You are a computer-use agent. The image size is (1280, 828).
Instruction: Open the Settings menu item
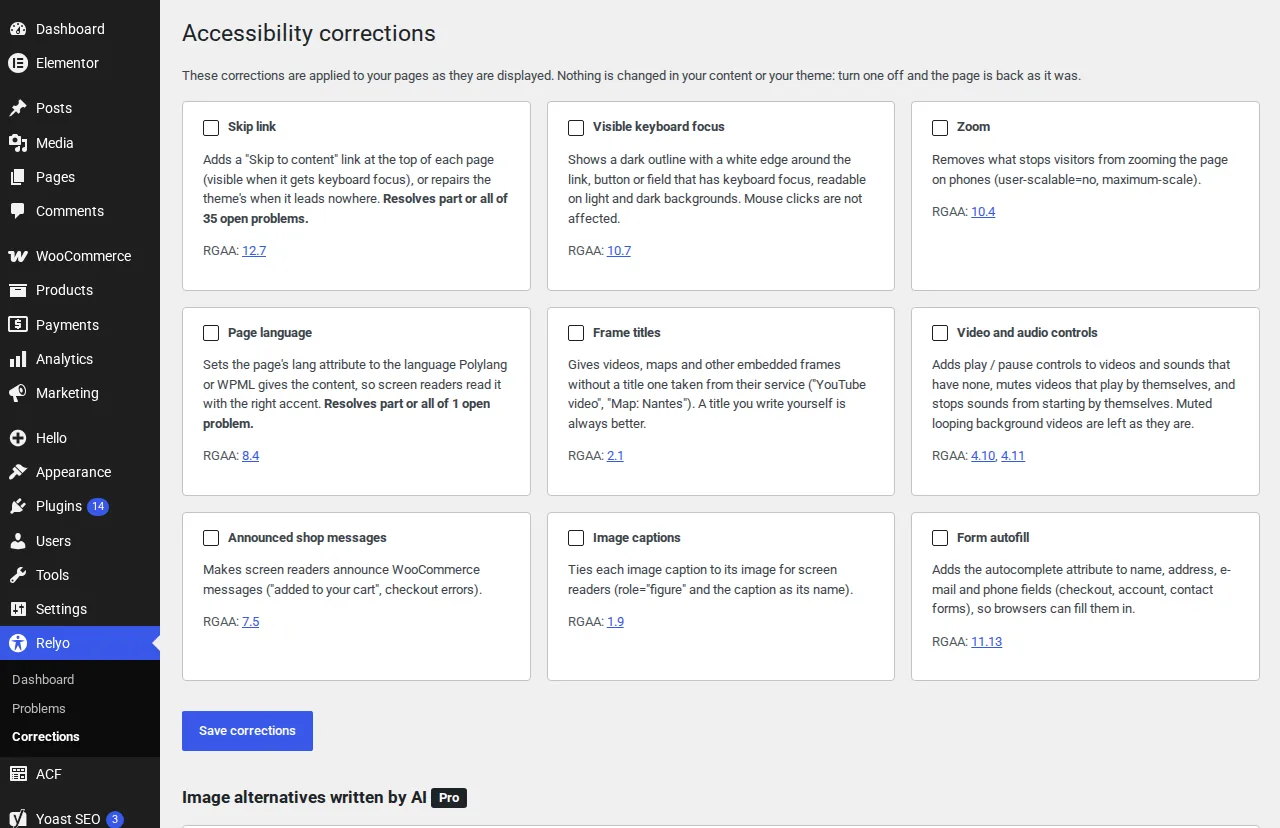tap(80, 609)
